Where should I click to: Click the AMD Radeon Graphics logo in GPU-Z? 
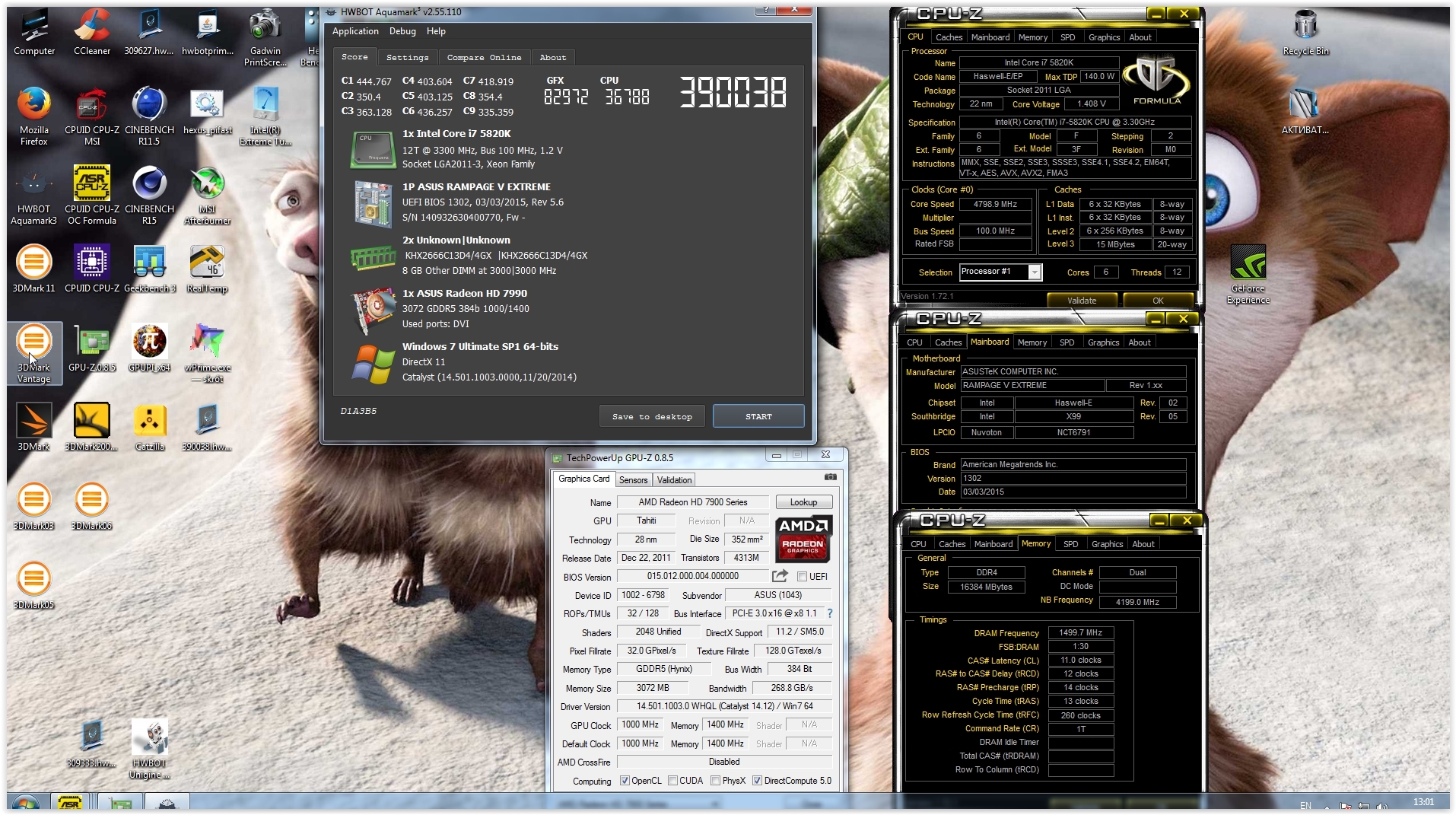(803, 538)
